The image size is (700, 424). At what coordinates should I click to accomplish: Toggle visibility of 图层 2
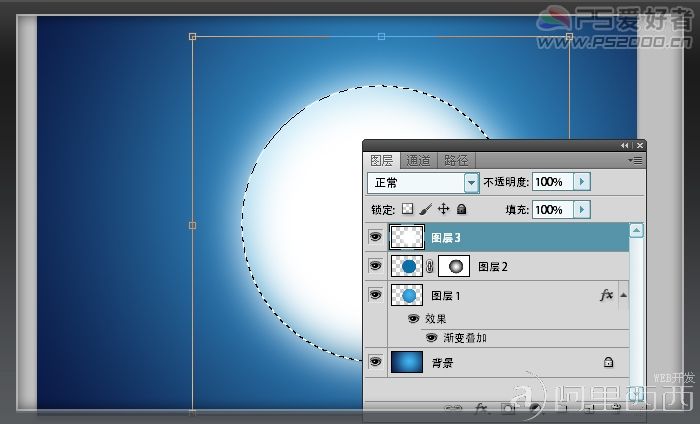(375, 266)
